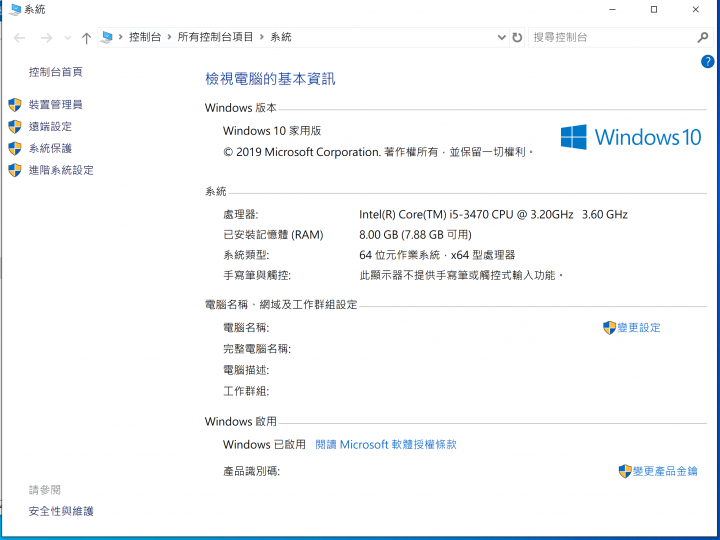Viewport: 720px width, 540px height.
Task: Click the shield icon beside 變更產品金鑰
Action: point(625,471)
